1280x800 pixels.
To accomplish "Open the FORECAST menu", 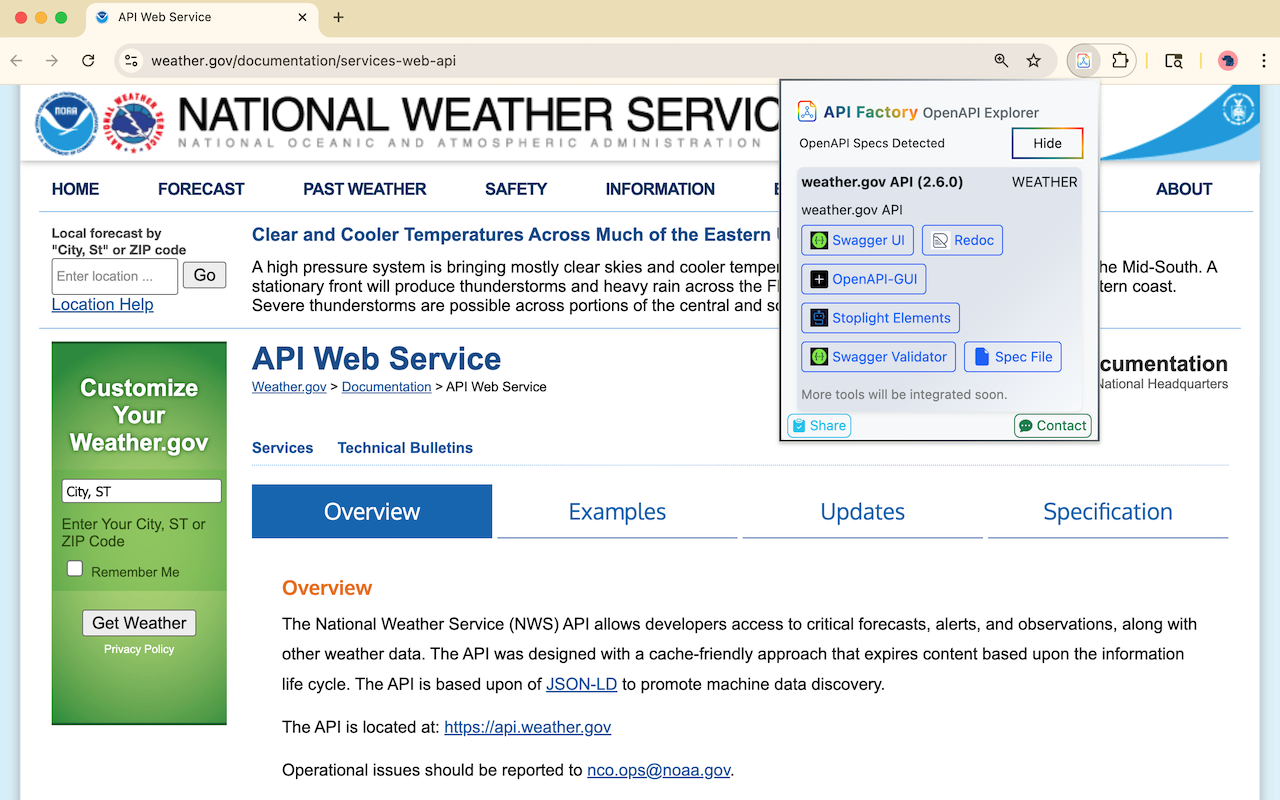I will [x=201, y=189].
